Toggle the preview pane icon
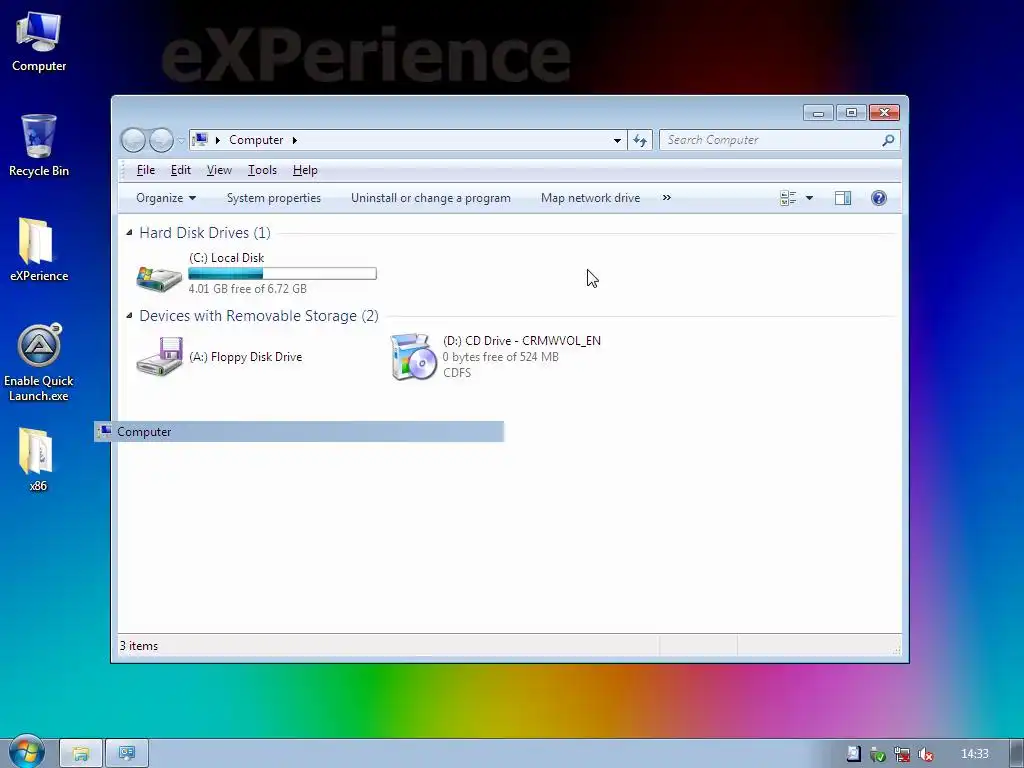The width and height of the screenshot is (1024, 768). pos(843,198)
